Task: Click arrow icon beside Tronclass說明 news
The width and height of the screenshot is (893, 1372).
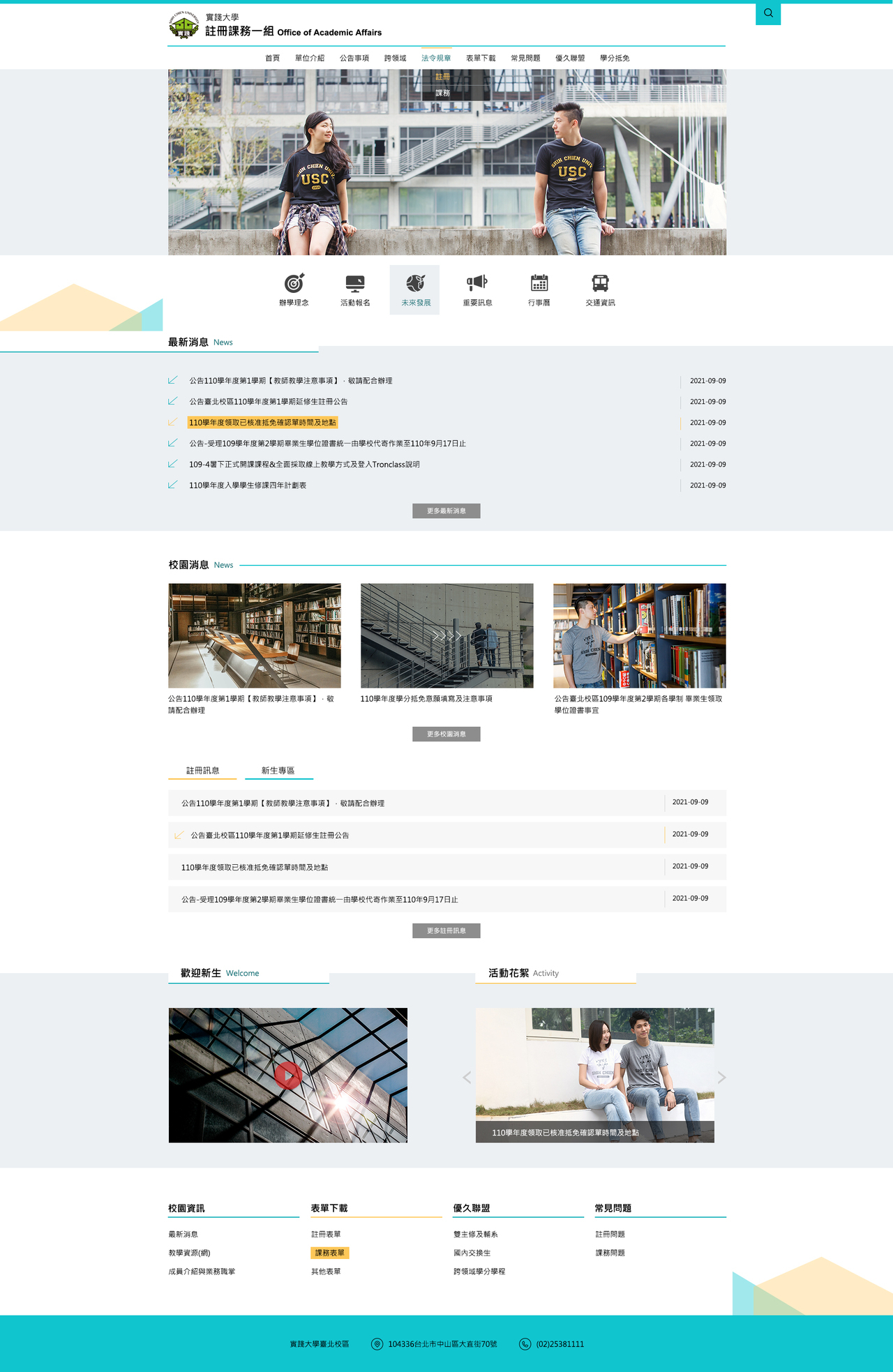Action: click(x=173, y=464)
